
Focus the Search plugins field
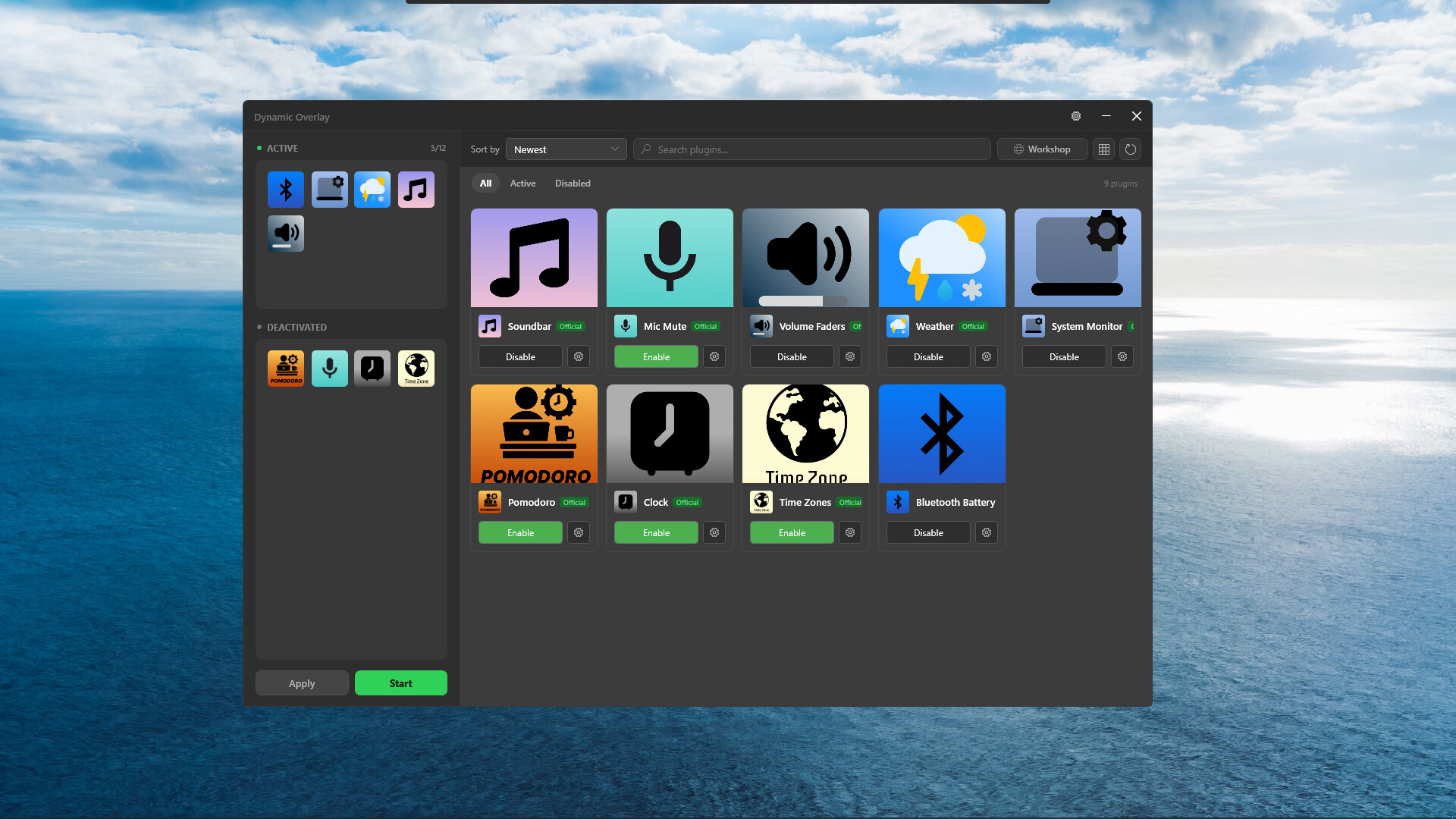(812, 149)
